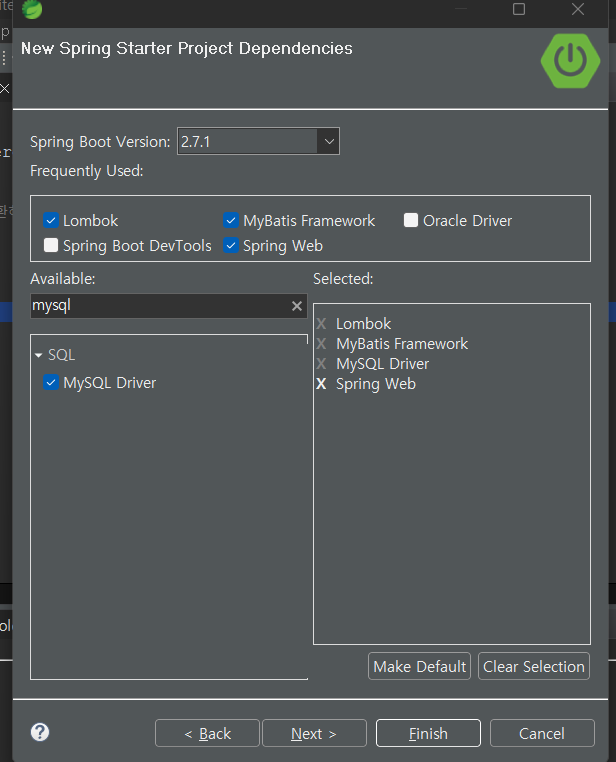This screenshot has height=762, width=616.
Task: Click Finish to create the project
Action: pos(428,733)
